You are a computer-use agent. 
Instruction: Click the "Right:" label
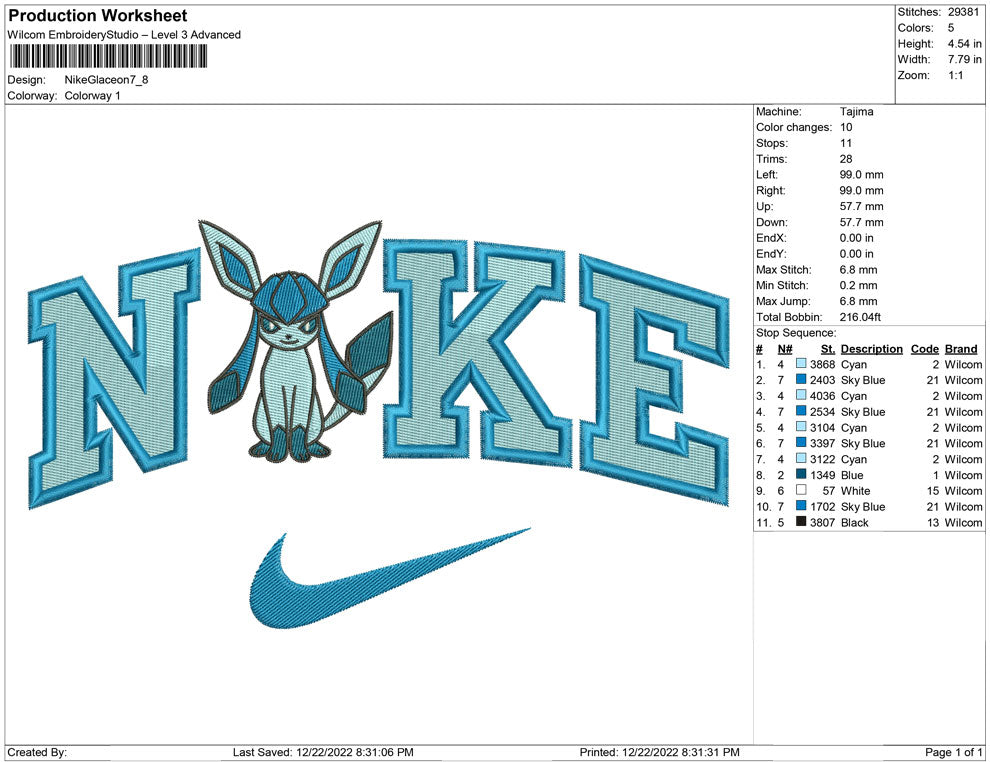click(x=770, y=191)
